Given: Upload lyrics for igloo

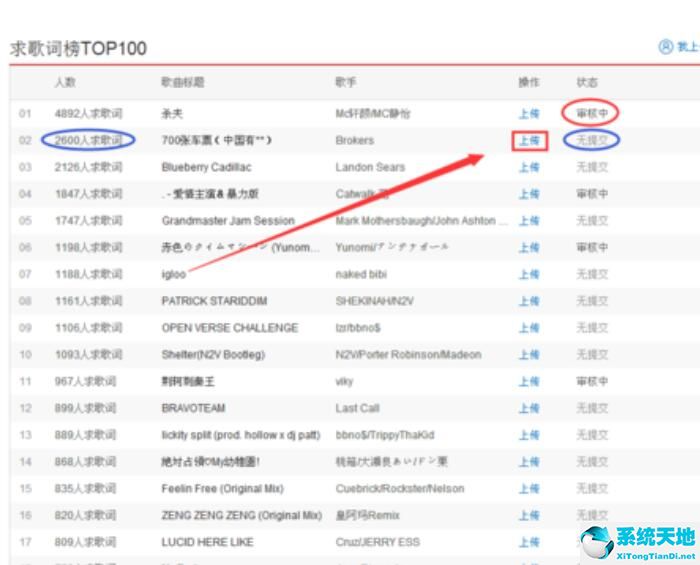Looking at the screenshot, I should click(529, 274).
